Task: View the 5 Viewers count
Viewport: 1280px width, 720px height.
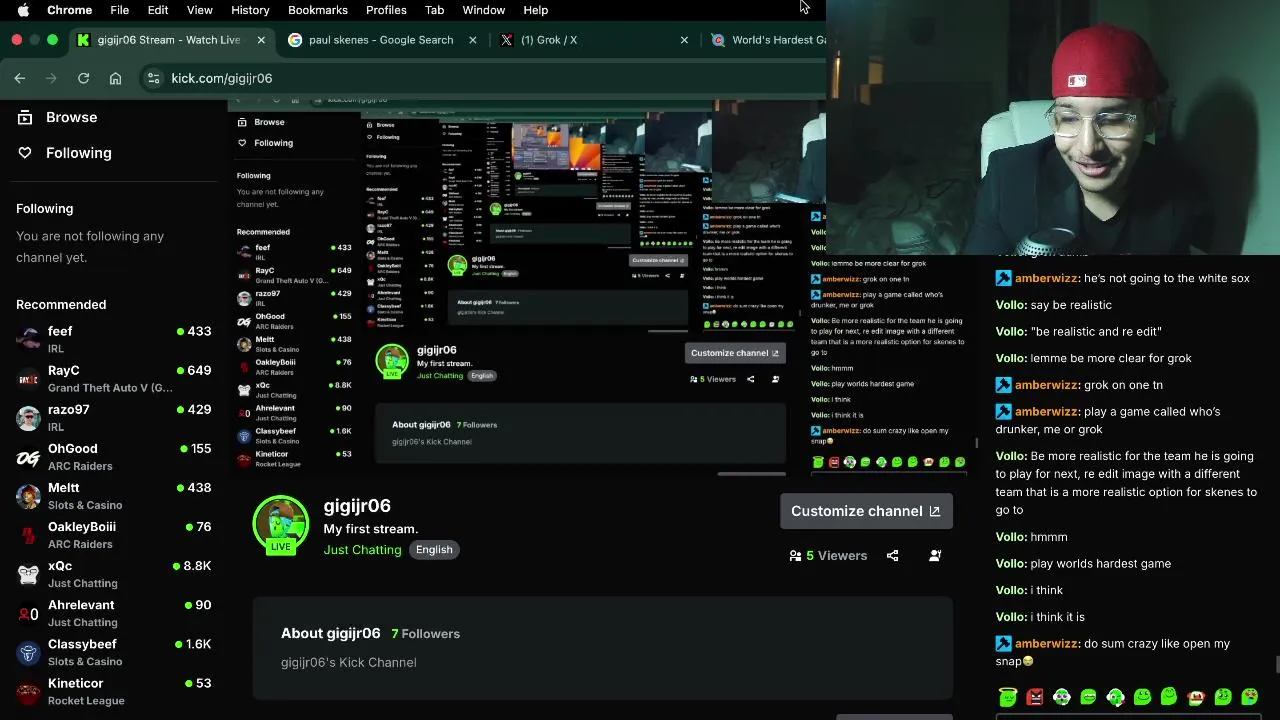Action: [x=828, y=556]
